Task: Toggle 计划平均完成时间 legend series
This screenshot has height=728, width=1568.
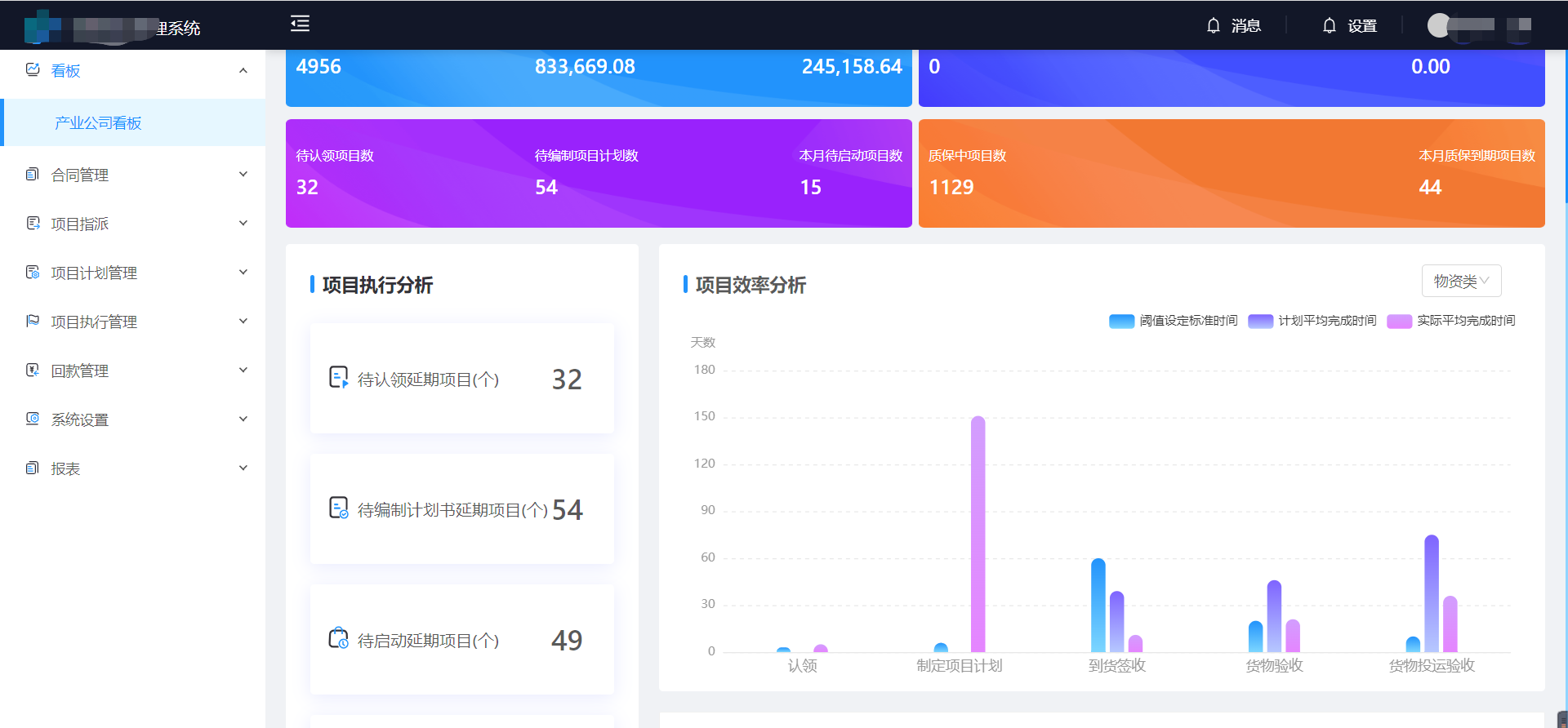Action: pos(1312,321)
